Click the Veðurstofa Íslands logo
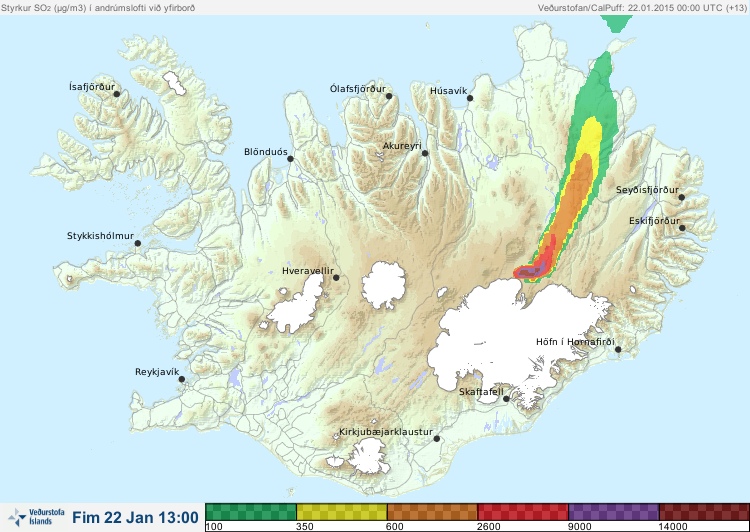Image resolution: width=750 pixels, height=532 pixels. click(x=36, y=517)
